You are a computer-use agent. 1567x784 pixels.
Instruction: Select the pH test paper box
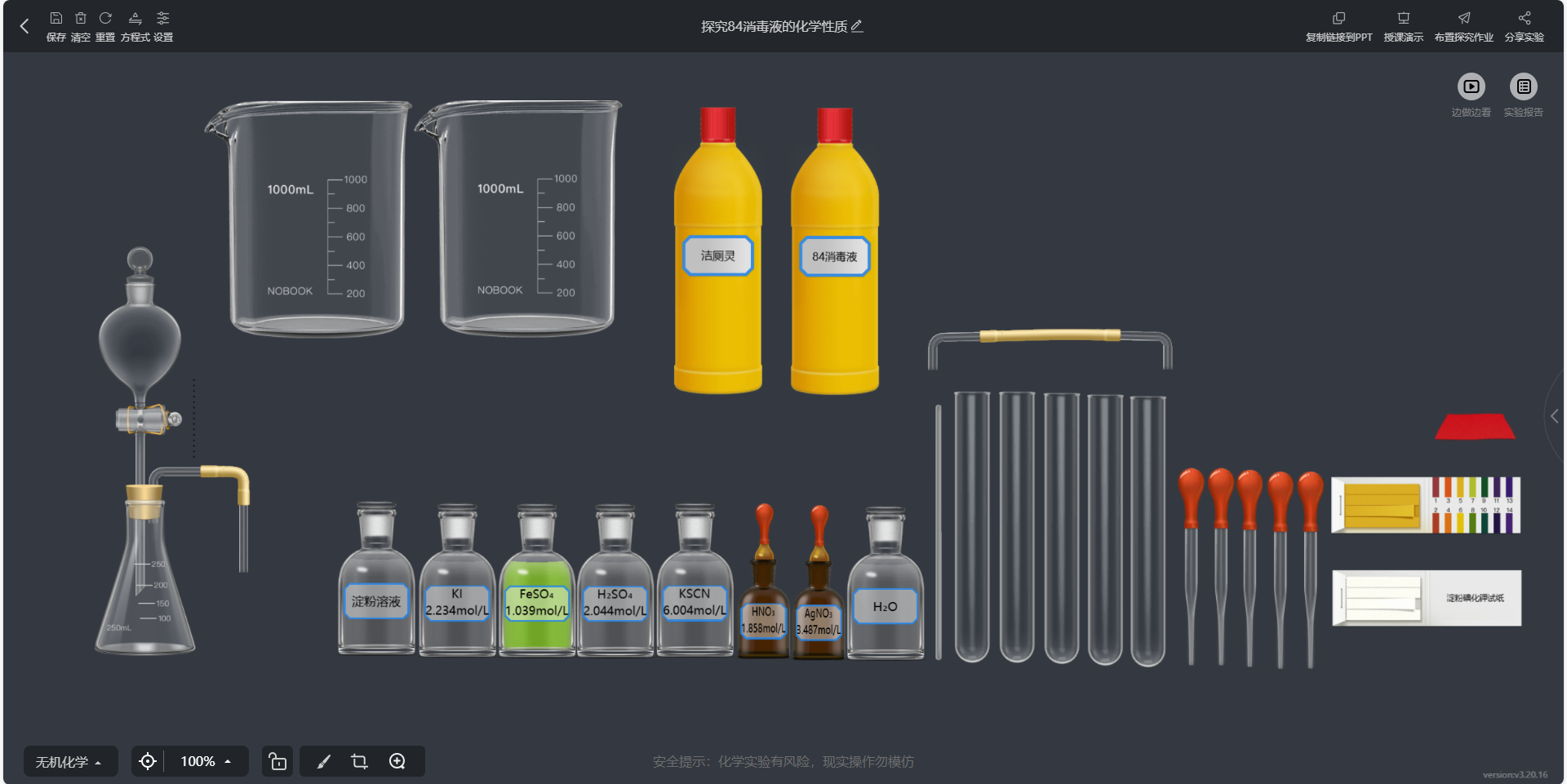coord(1426,505)
